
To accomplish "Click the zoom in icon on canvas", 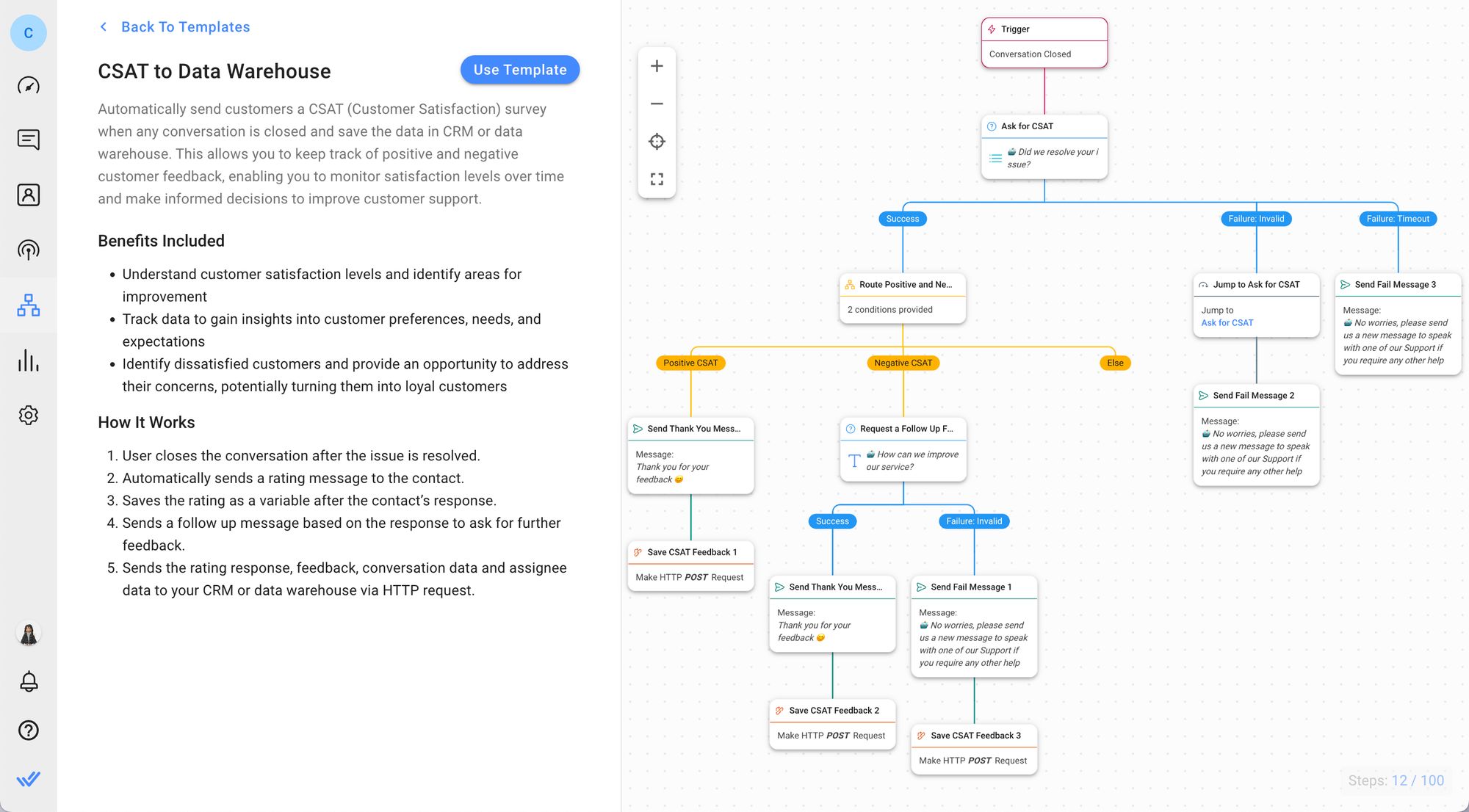I will pos(657,65).
